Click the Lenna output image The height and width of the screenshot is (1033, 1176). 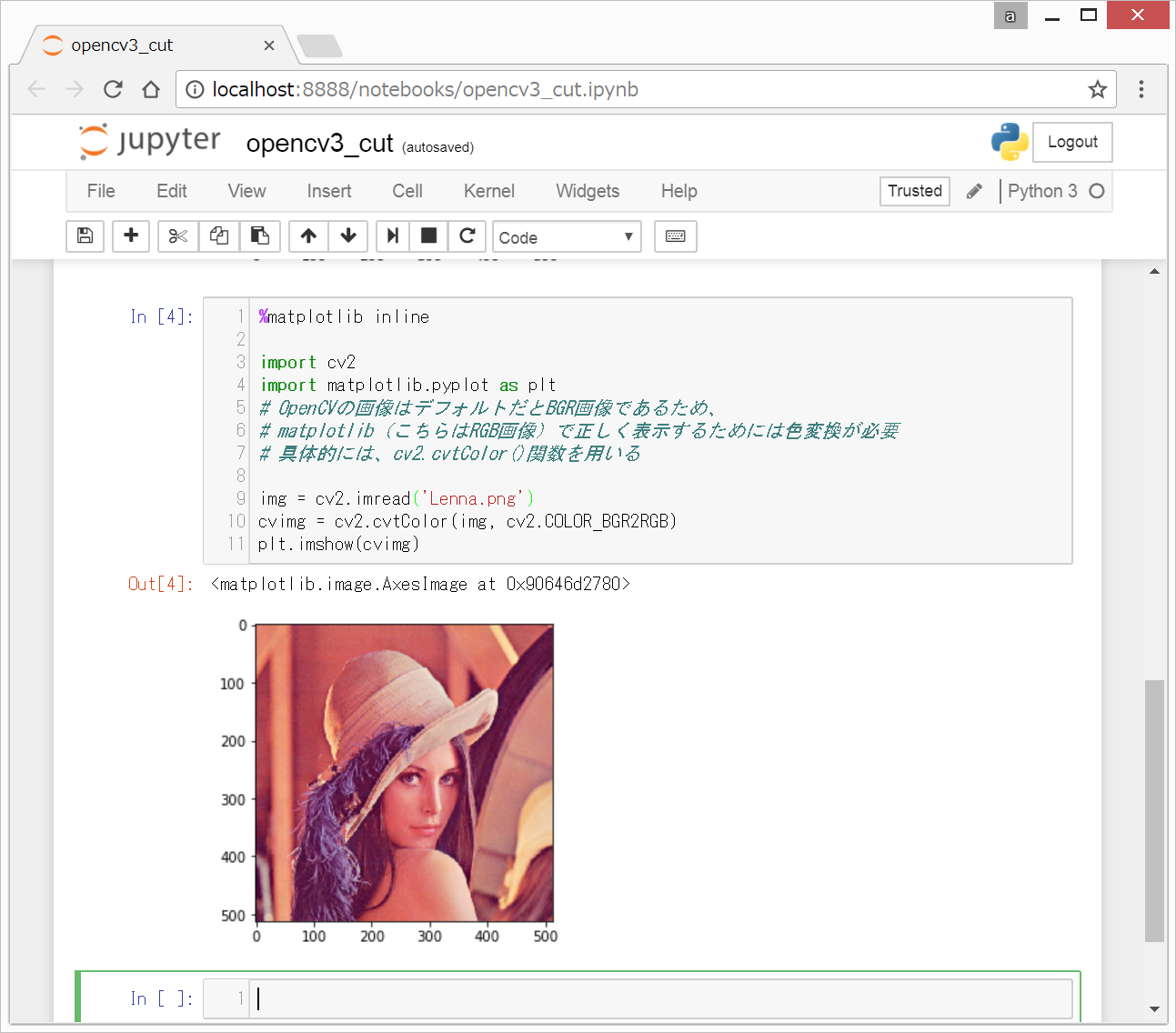405,773
